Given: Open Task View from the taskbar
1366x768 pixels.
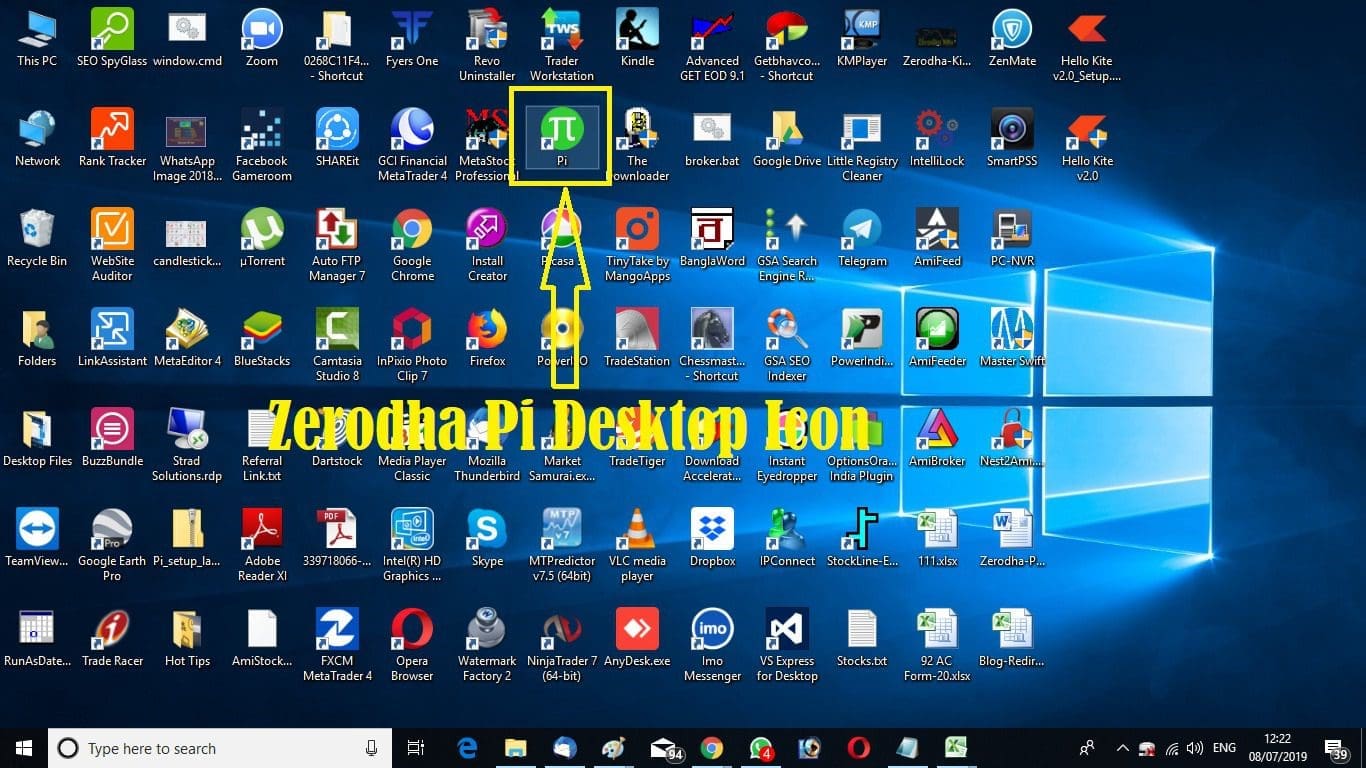Looking at the screenshot, I should tap(416, 748).
